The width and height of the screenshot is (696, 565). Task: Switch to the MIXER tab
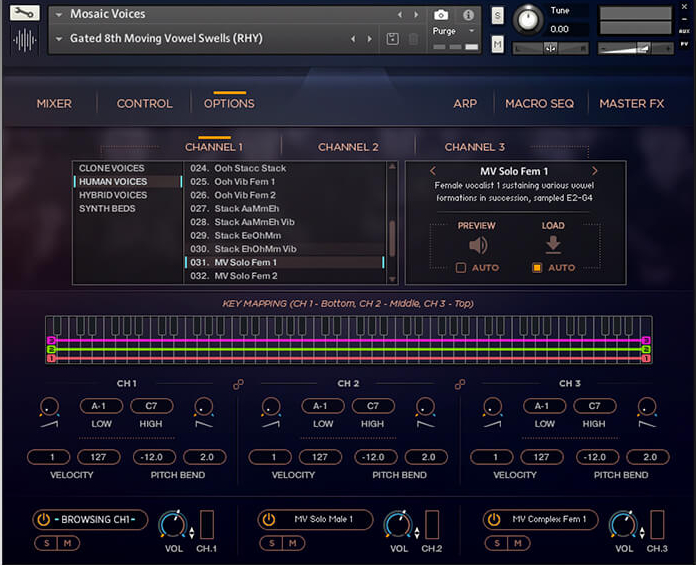[54, 104]
